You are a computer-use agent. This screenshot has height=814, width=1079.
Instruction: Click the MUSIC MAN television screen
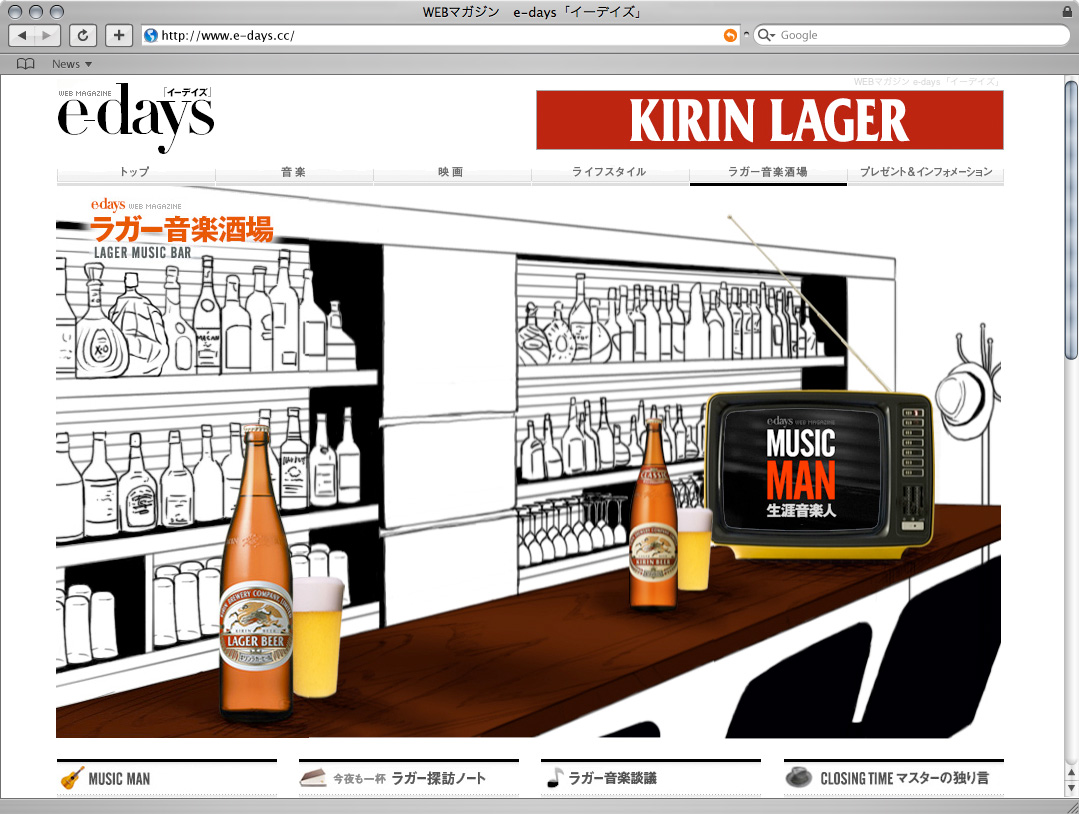click(x=801, y=470)
